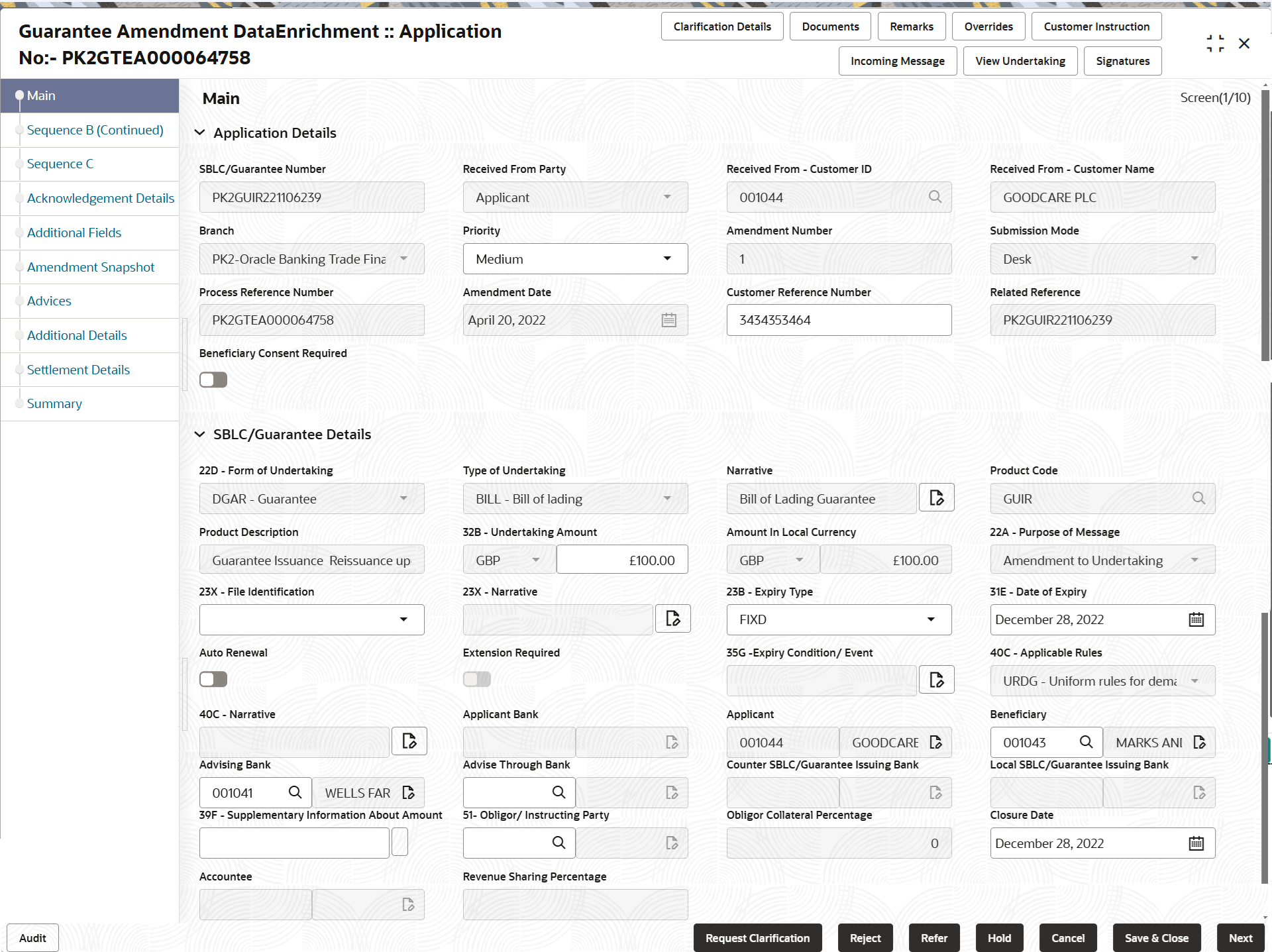This screenshot has width=1272, height=952.
Task: Click the Customer Reference Number field
Action: click(x=838, y=320)
